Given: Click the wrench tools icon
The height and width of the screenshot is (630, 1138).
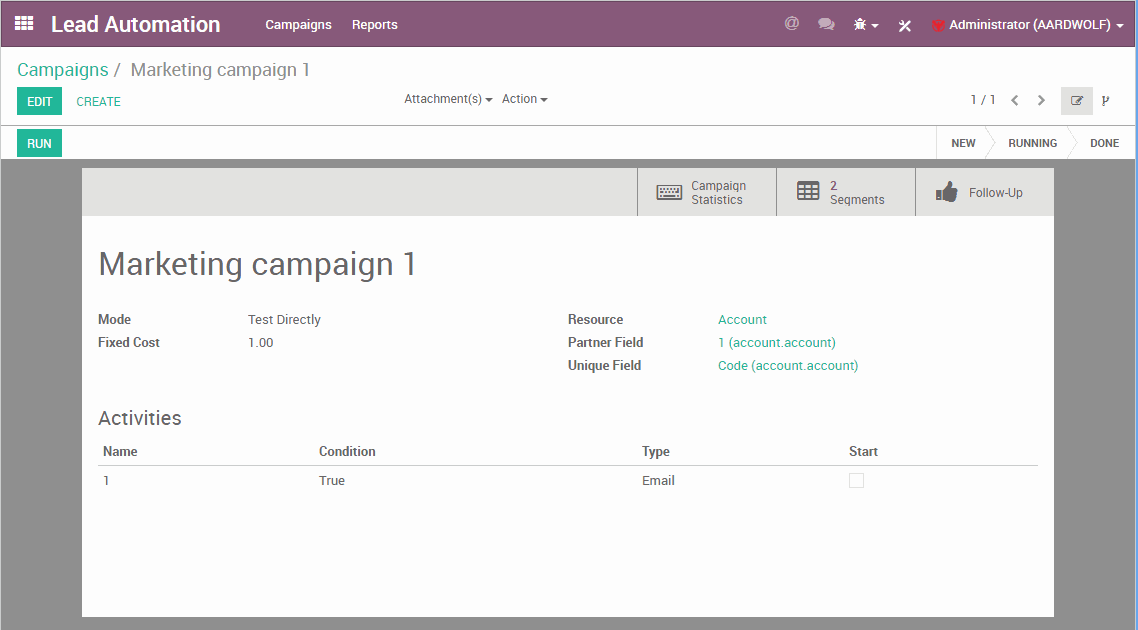Looking at the screenshot, I should [905, 25].
